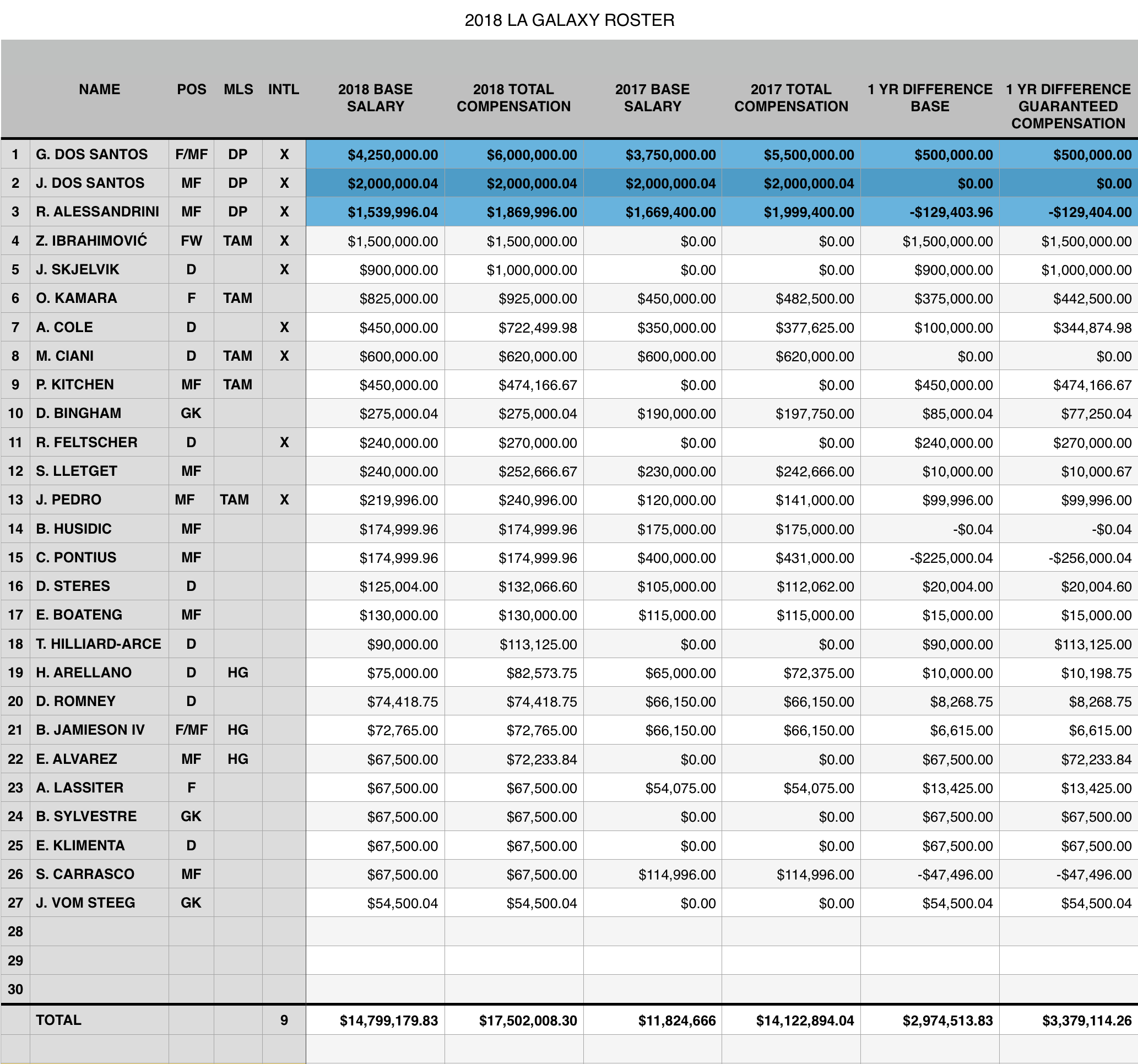Image resolution: width=1138 pixels, height=1064 pixels.
Task: Click DP designation in J. DOS SANTOS row
Action: pos(238,183)
